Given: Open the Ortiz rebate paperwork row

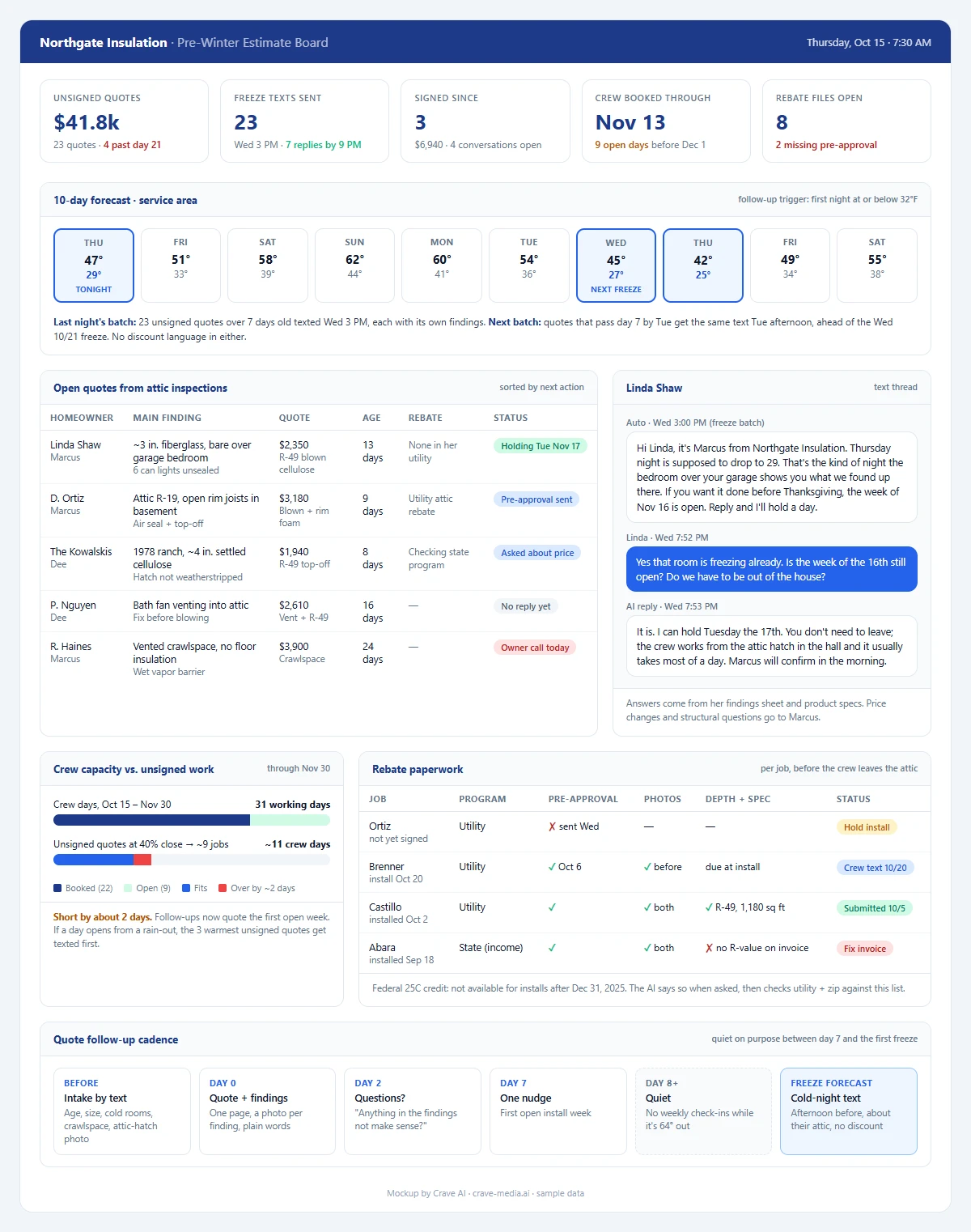Looking at the screenshot, I should (x=645, y=832).
